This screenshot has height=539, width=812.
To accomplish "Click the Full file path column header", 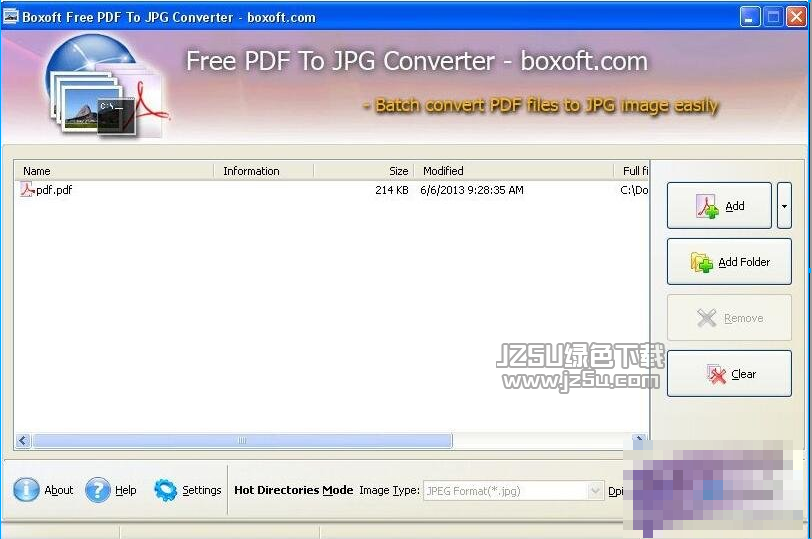I will (x=631, y=171).
